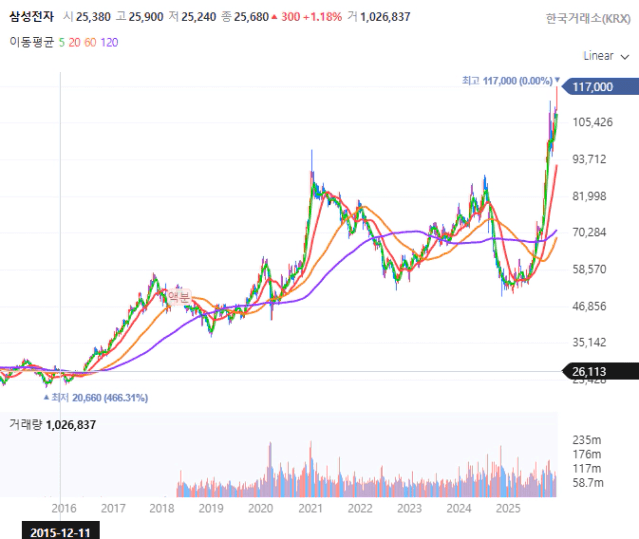Select the 26,113 current price tag
This screenshot has height=539, width=639.
click(600, 372)
